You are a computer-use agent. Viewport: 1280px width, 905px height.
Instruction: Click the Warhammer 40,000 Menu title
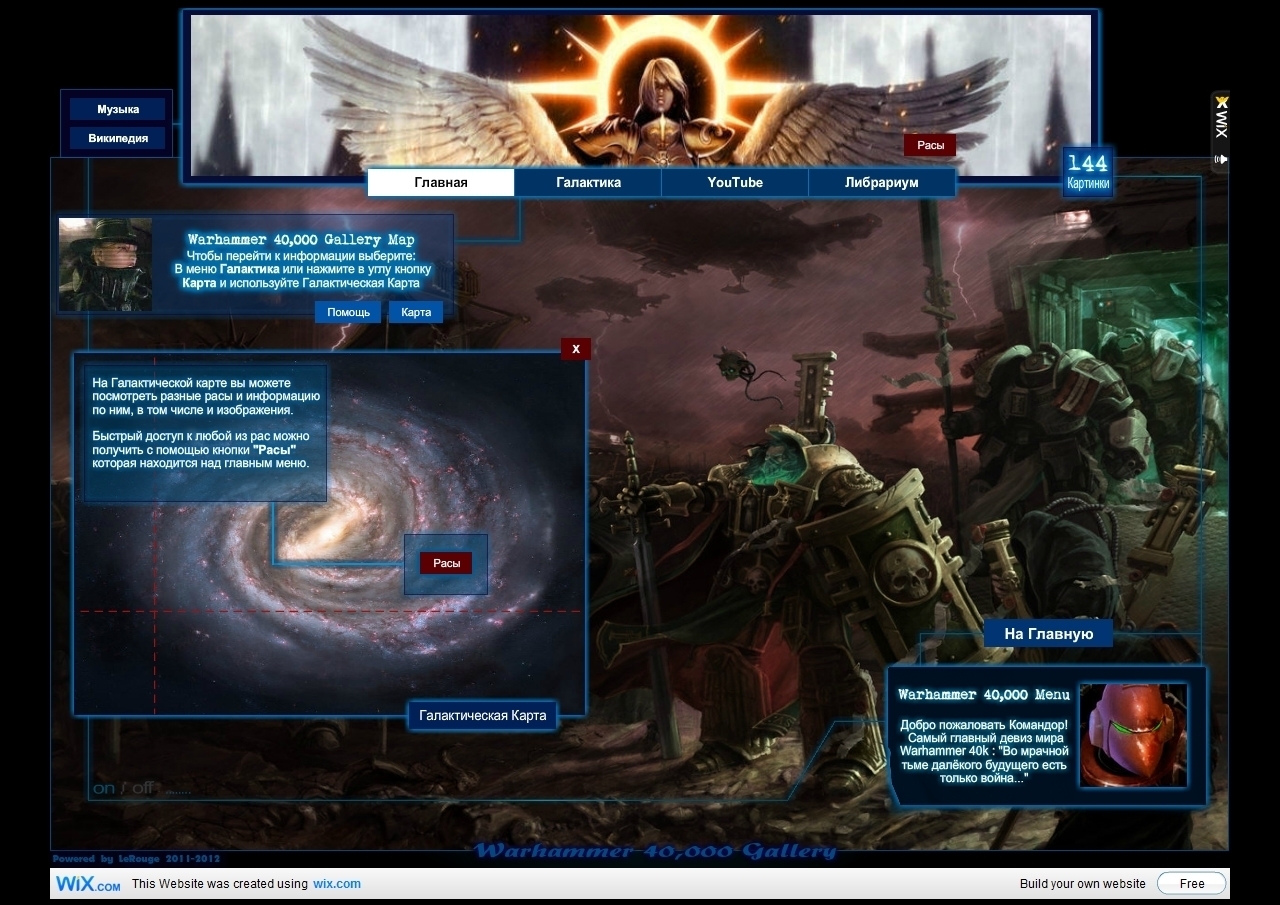tap(984, 694)
